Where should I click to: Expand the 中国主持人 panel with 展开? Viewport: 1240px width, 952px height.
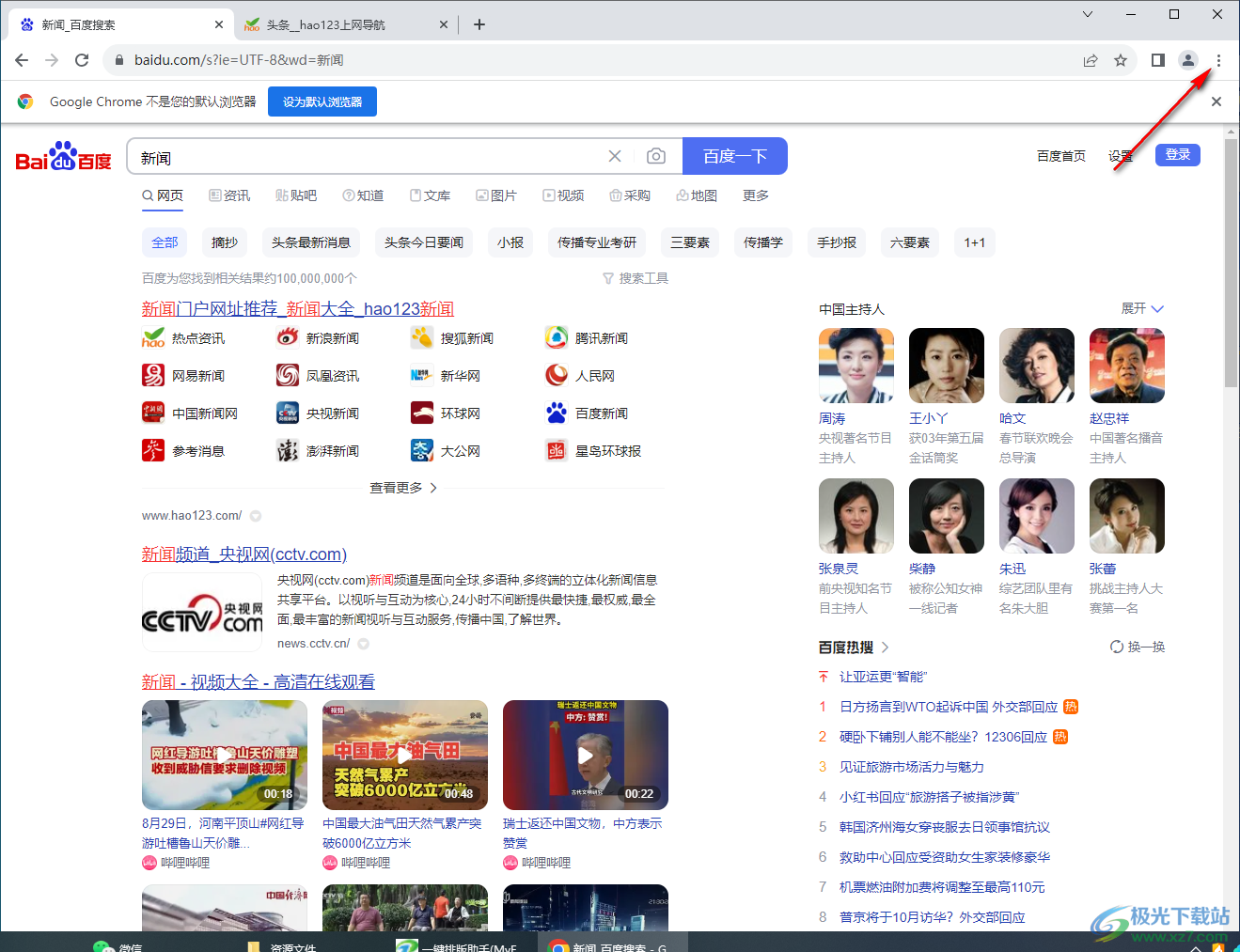(x=1142, y=308)
